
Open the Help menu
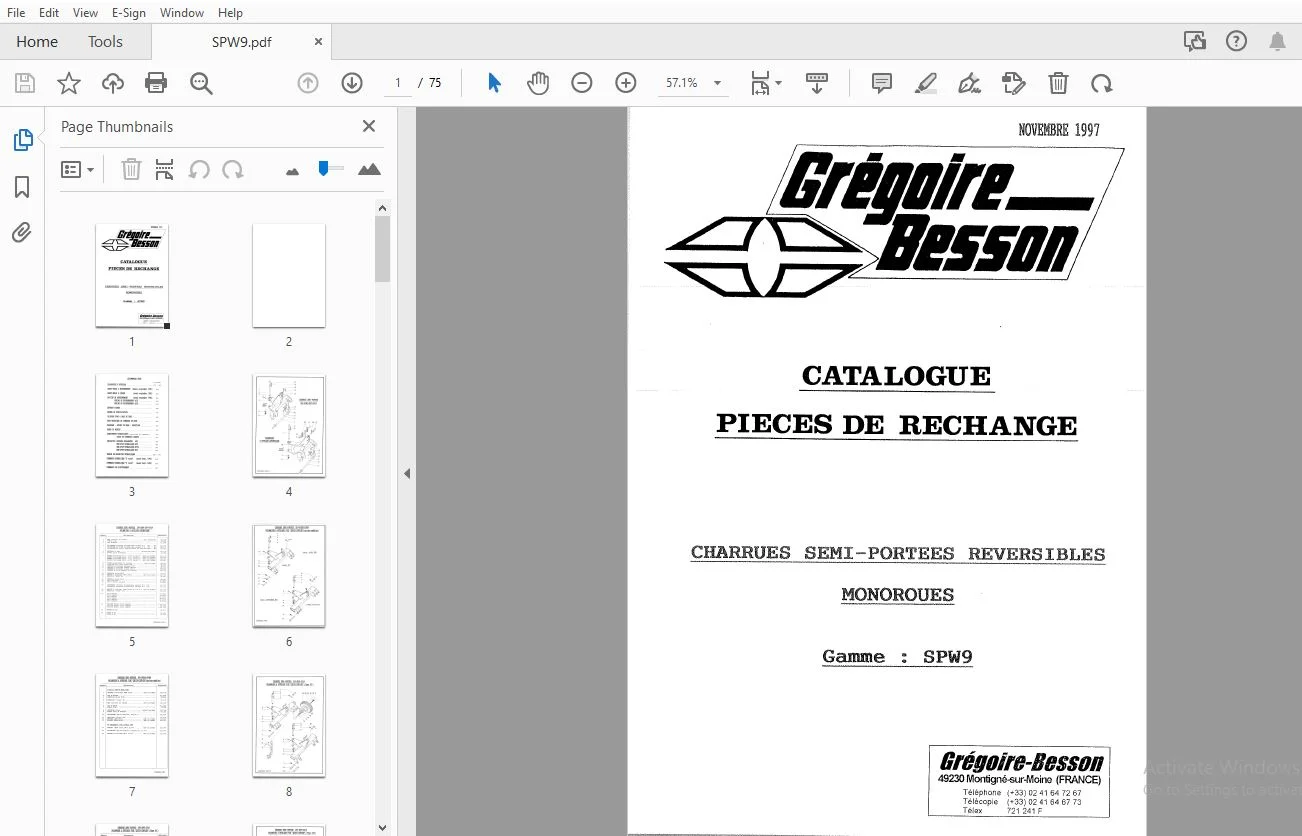[230, 13]
